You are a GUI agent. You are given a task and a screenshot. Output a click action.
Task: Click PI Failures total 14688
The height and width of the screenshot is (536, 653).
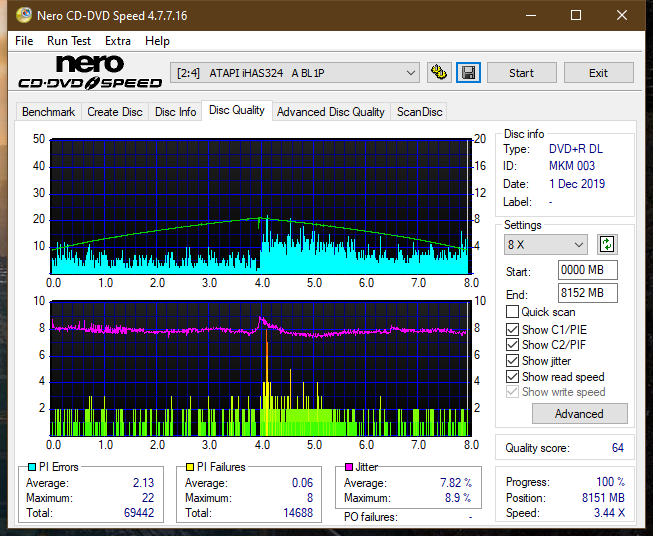pos(298,513)
